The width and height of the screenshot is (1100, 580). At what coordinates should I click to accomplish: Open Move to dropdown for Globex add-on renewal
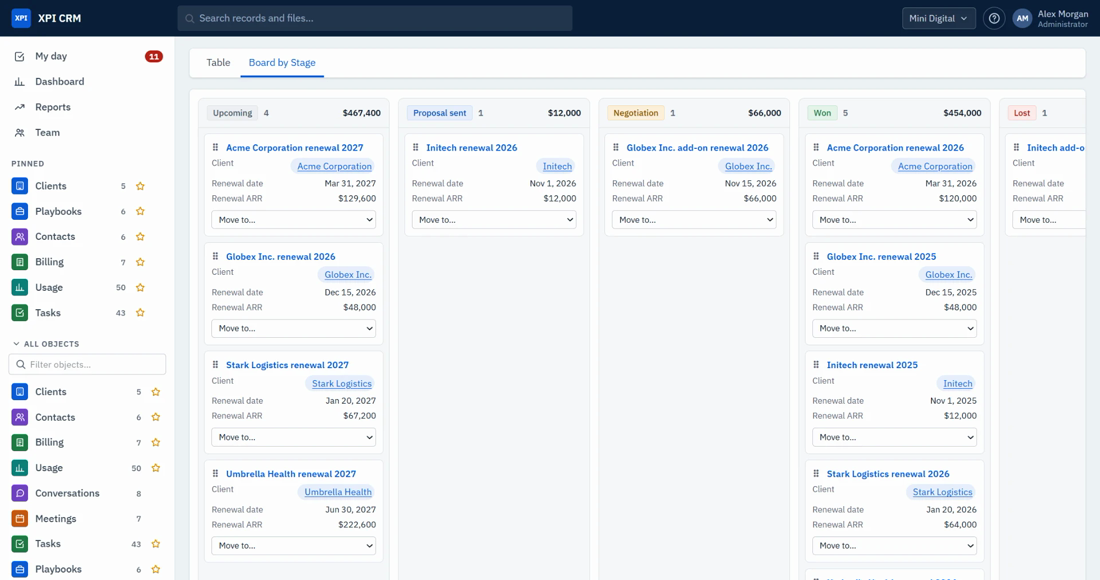click(x=694, y=220)
